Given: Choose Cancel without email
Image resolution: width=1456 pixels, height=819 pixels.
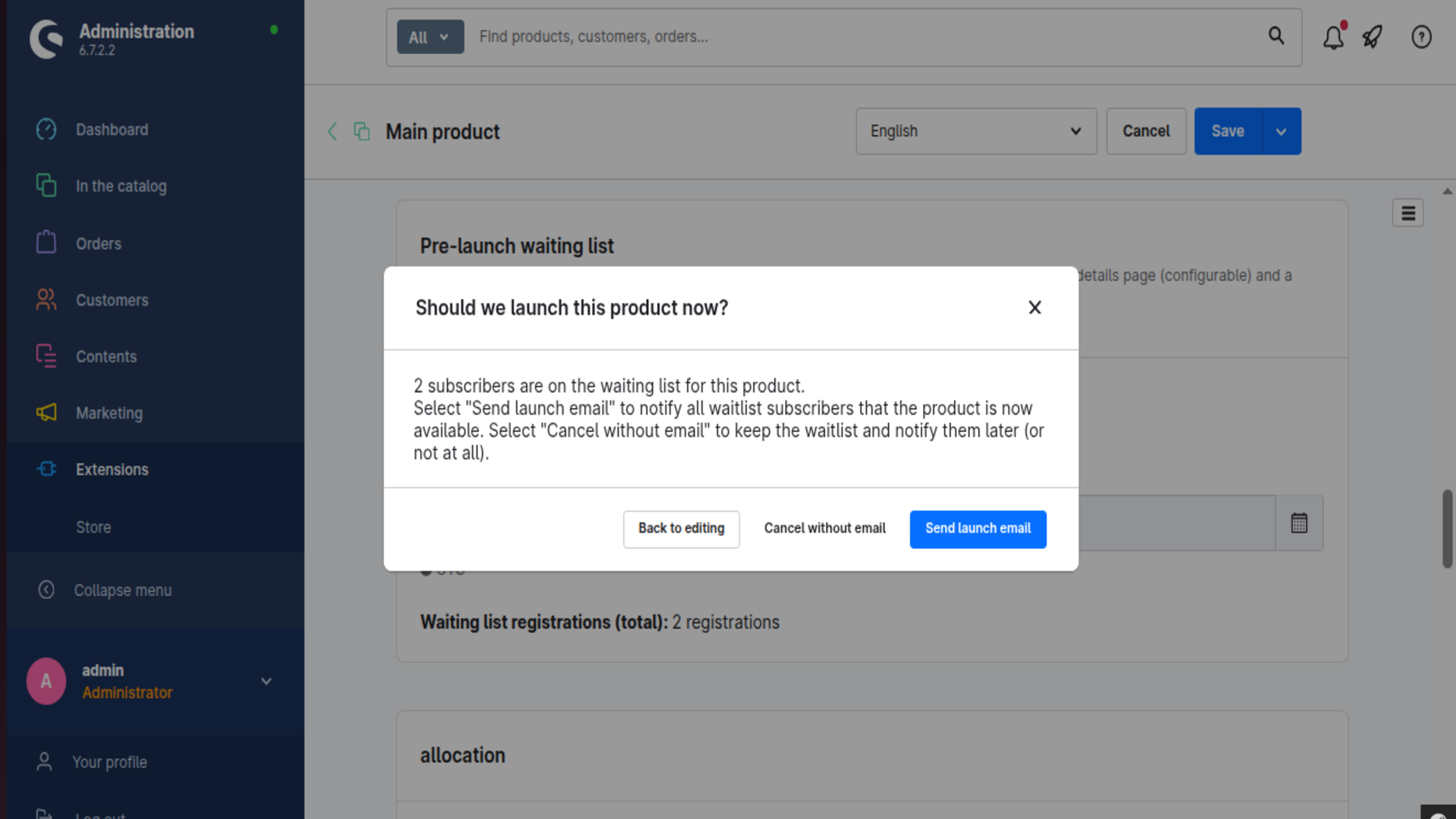Looking at the screenshot, I should (824, 529).
